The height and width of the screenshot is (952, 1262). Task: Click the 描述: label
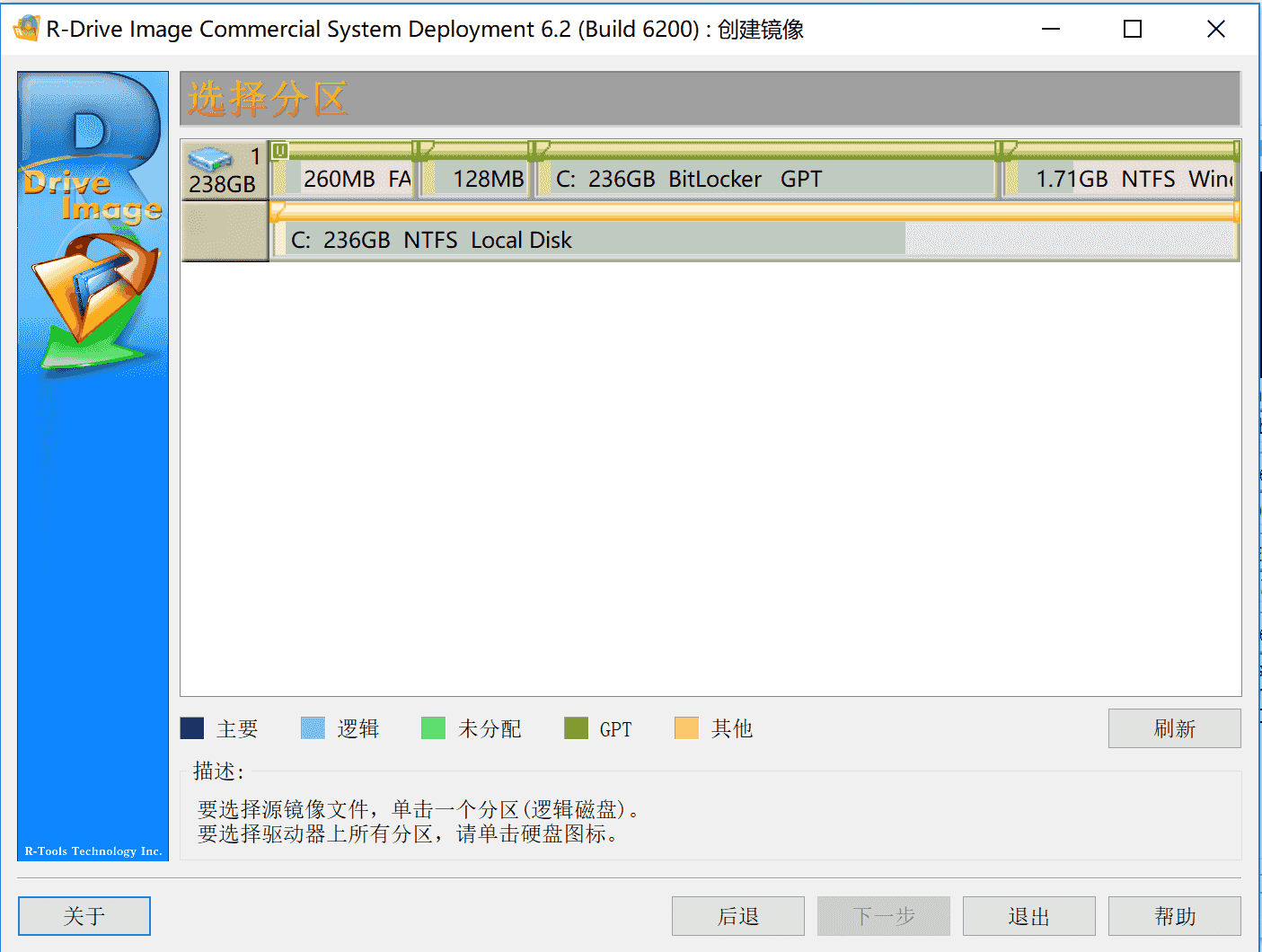click(x=218, y=771)
